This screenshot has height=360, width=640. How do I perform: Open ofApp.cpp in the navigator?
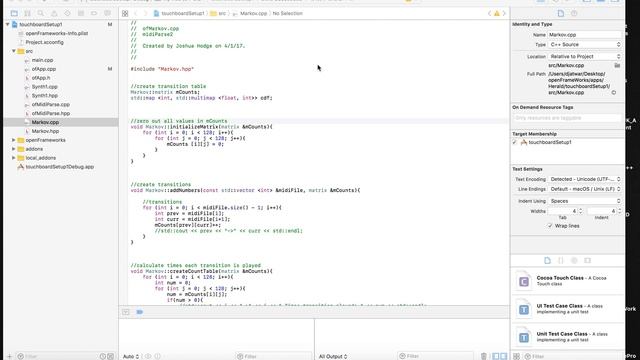(x=44, y=69)
